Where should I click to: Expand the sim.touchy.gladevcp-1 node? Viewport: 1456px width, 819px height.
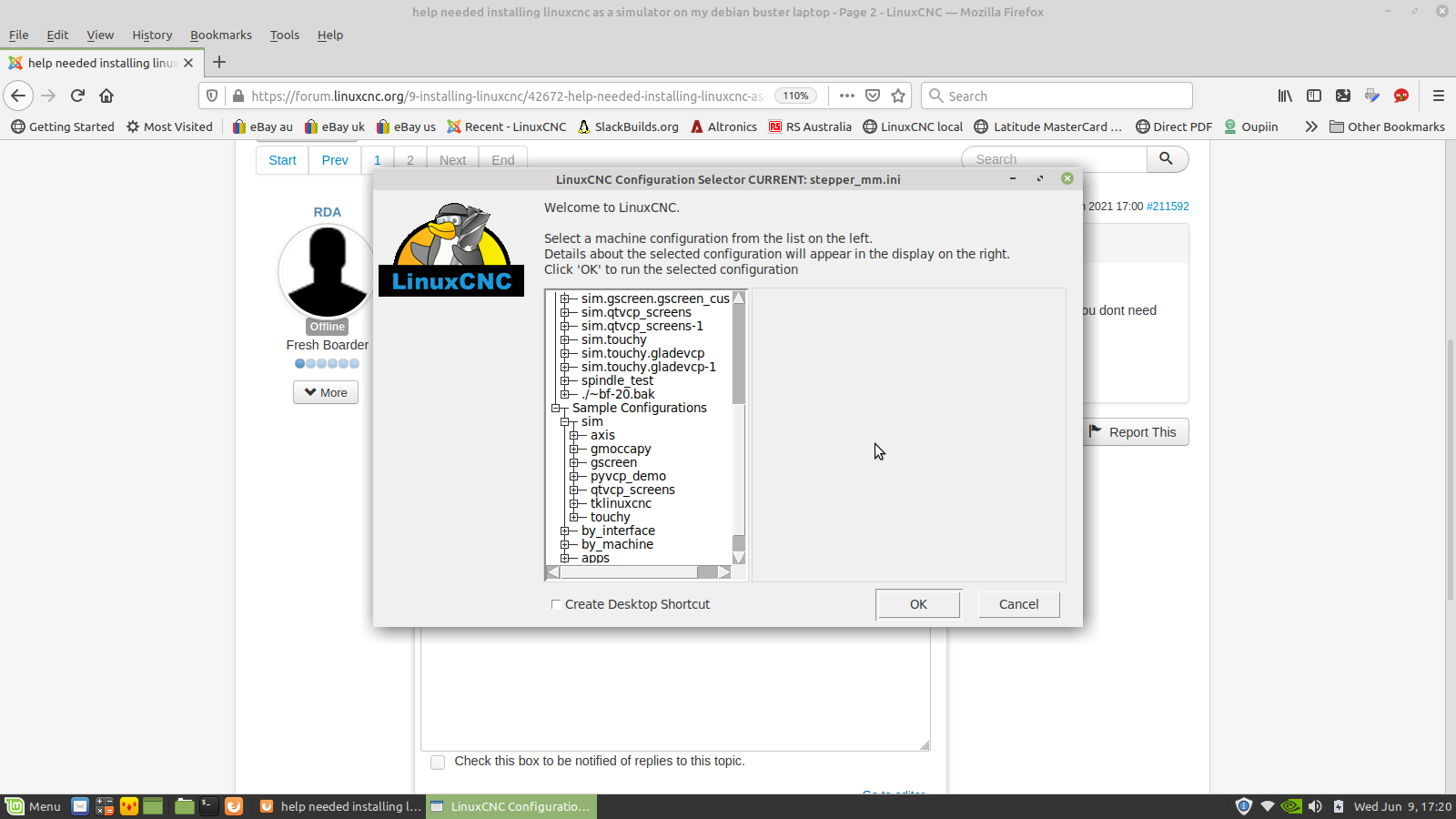(x=565, y=368)
